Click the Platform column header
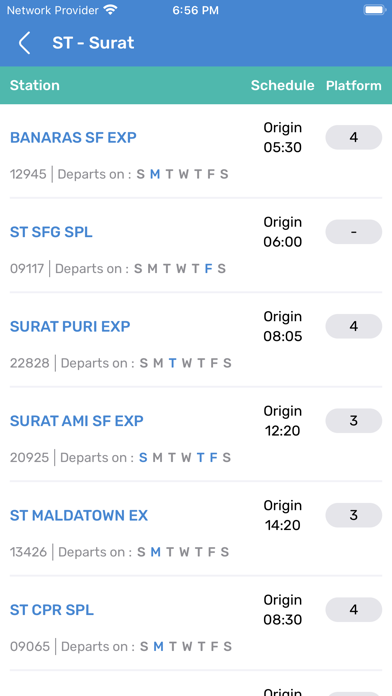Screen dimensions: 392x696 pos(354,85)
